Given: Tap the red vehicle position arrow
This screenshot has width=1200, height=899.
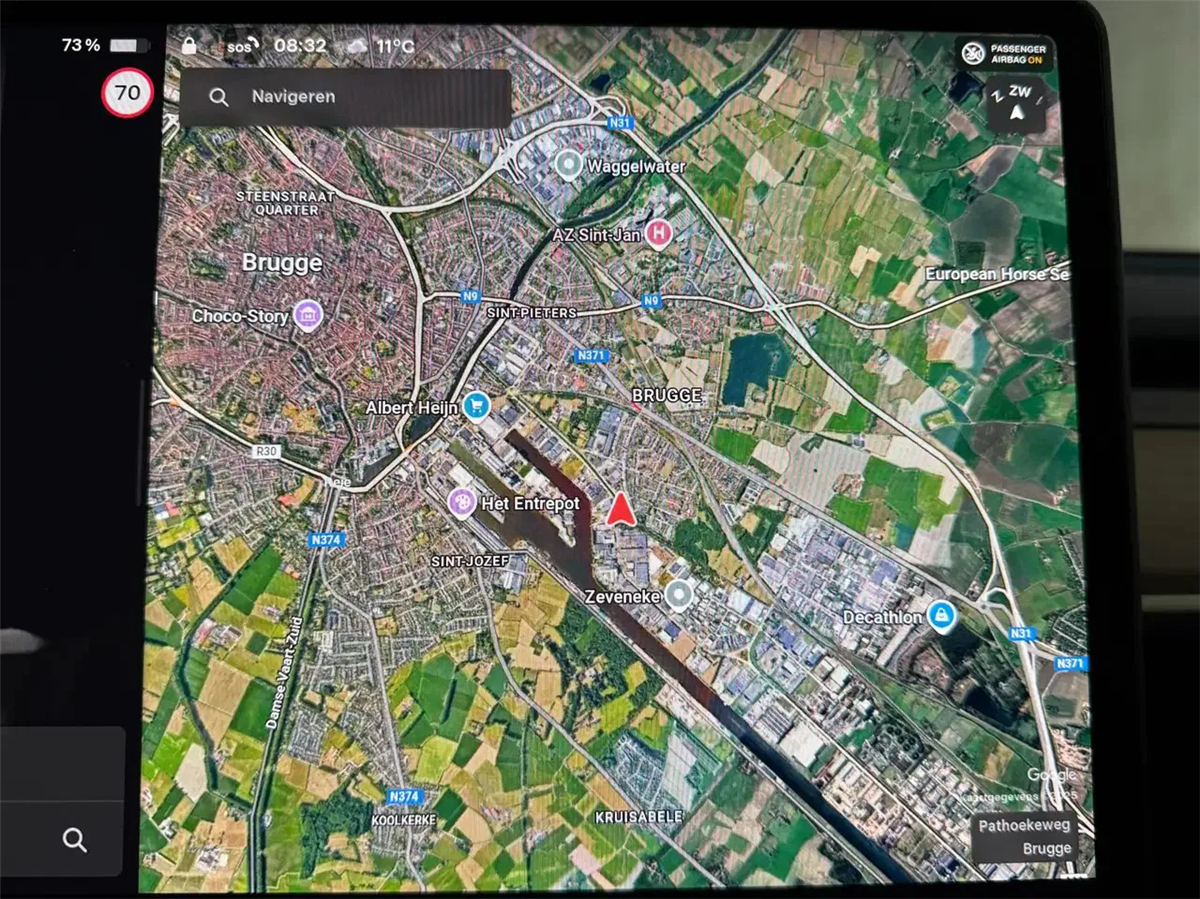Looking at the screenshot, I should [x=620, y=510].
